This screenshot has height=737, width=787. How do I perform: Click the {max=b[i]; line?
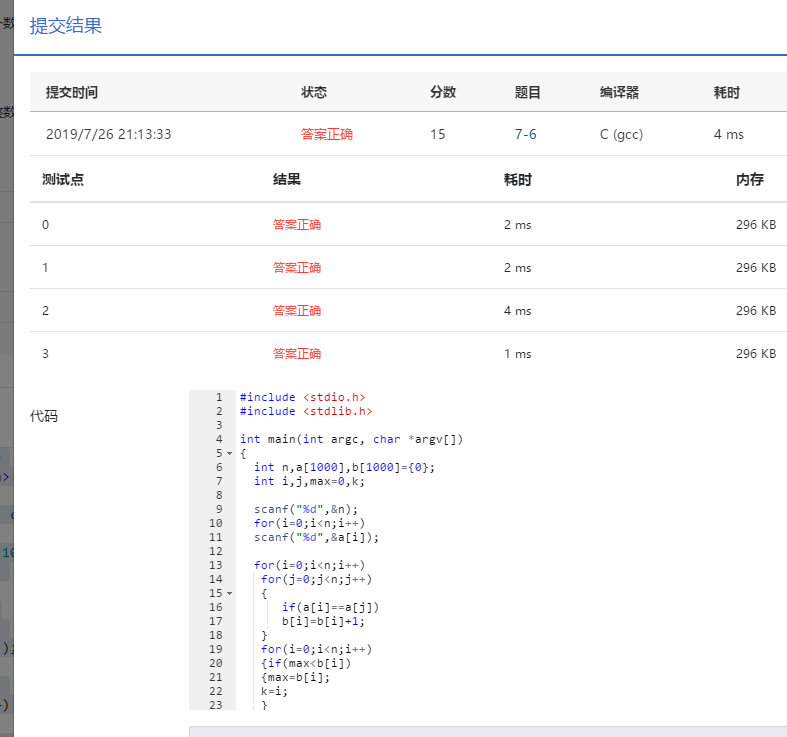click(x=295, y=677)
